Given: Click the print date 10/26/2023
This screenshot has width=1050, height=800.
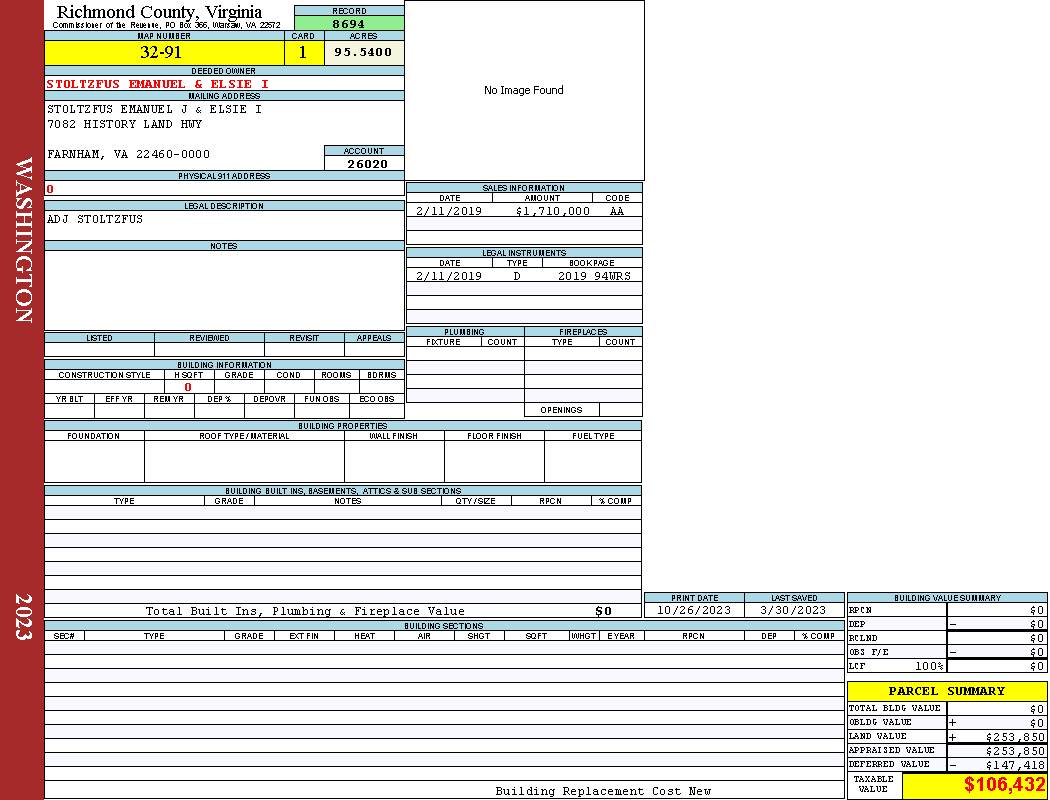Looking at the screenshot, I should [x=693, y=610].
